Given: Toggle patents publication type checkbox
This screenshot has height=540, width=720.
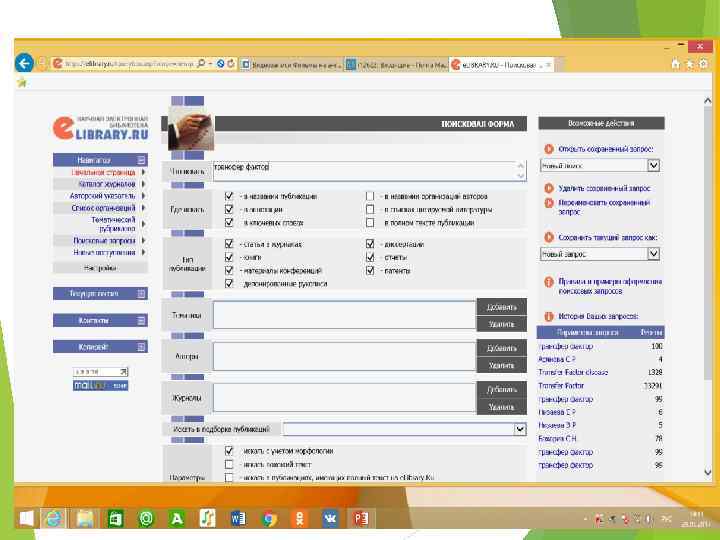Looking at the screenshot, I should pyautogui.click(x=370, y=270).
